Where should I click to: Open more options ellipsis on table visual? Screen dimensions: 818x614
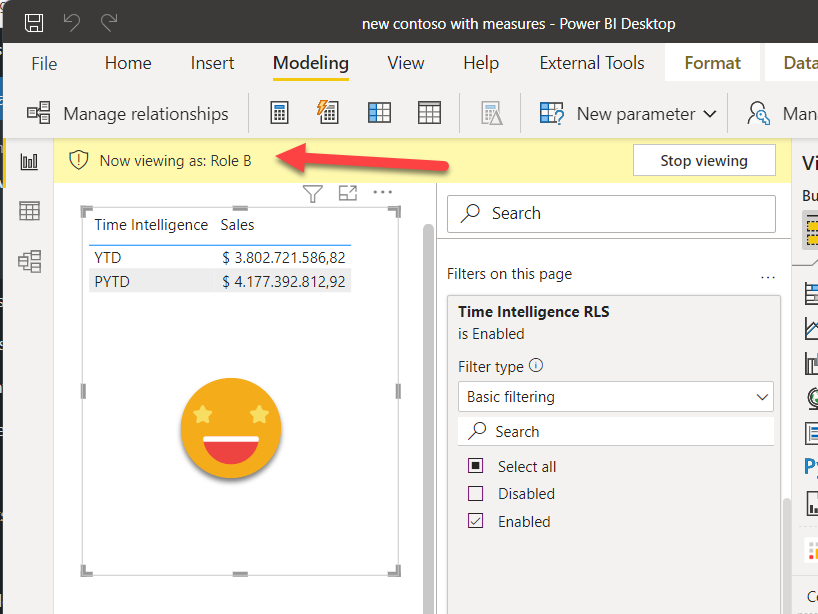click(x=382, y=193)
